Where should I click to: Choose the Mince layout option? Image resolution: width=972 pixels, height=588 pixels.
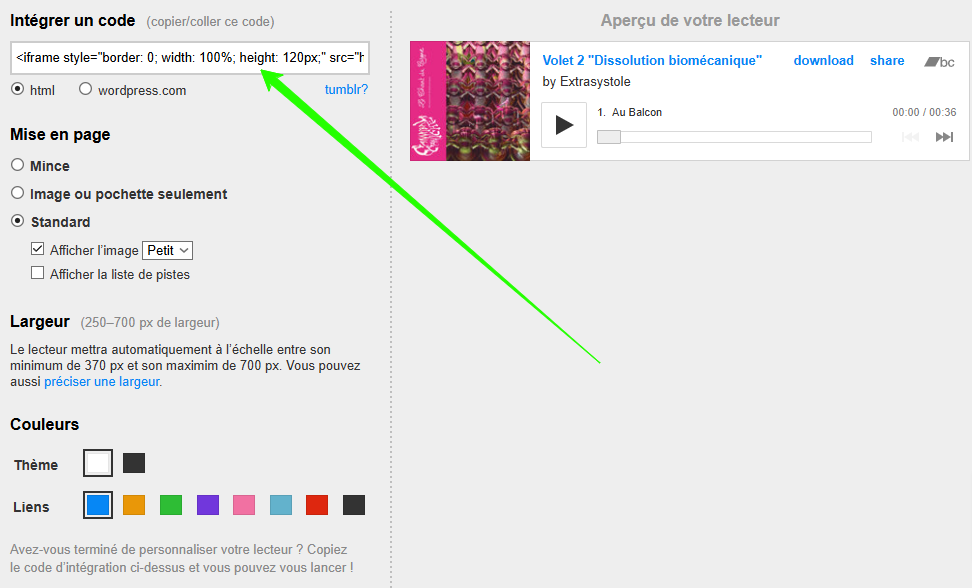coord(18,166)
